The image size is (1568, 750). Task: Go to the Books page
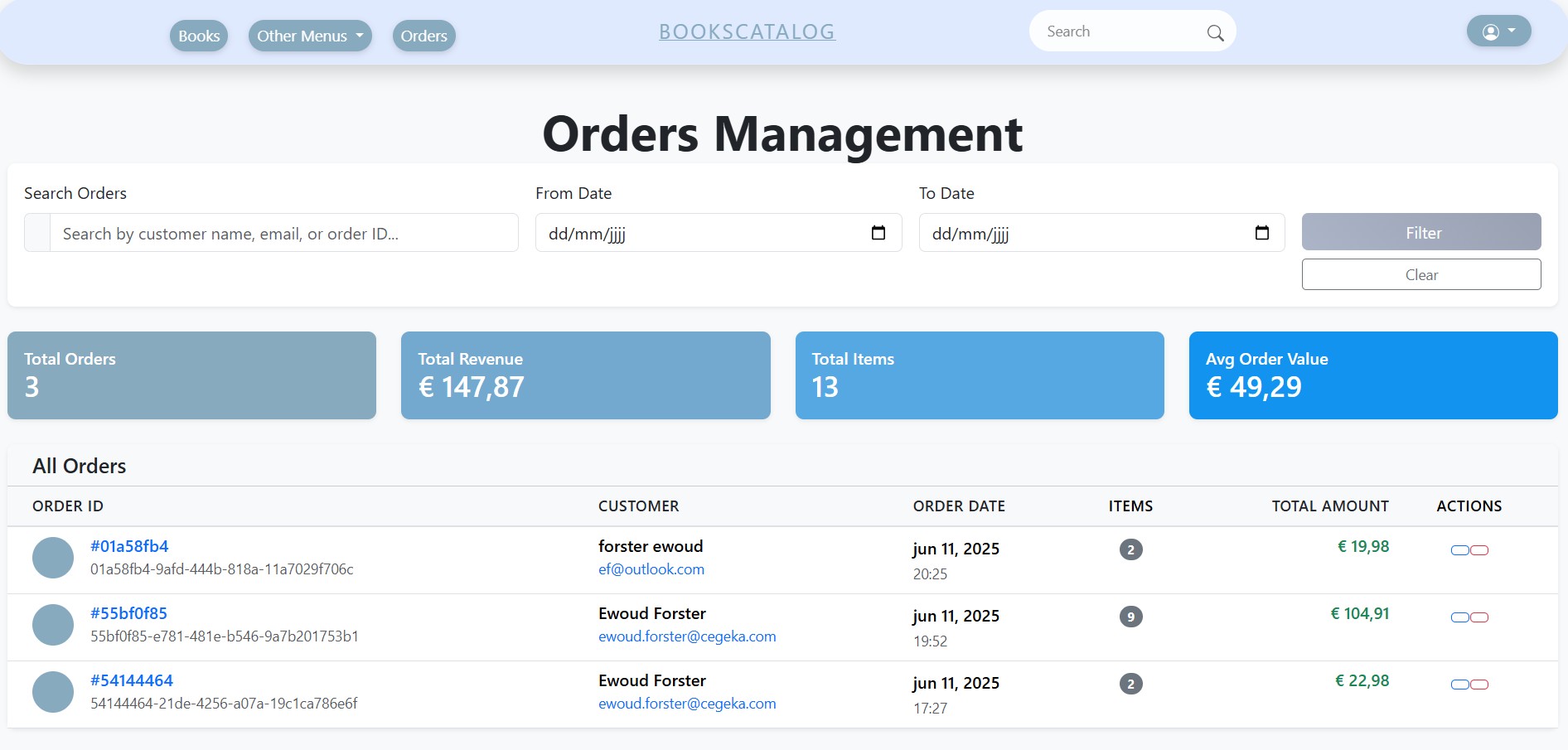[199, 36]
